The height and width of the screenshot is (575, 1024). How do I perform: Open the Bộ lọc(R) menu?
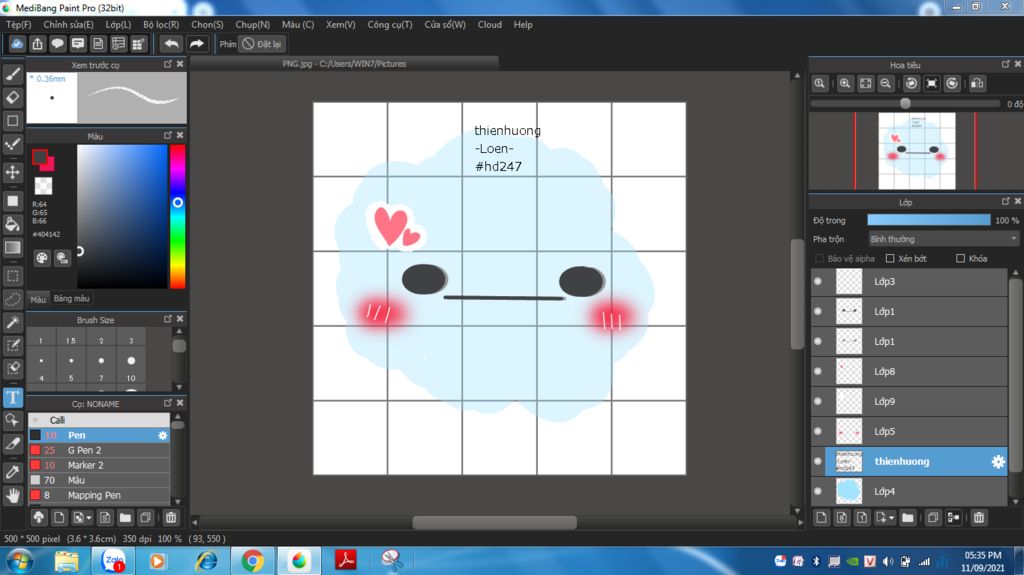pos(161,24)
